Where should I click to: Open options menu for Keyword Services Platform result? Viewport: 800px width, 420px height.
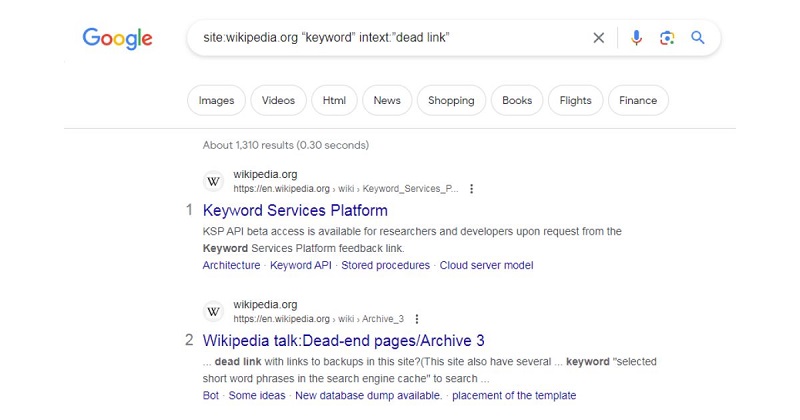[x=471, y=189]
